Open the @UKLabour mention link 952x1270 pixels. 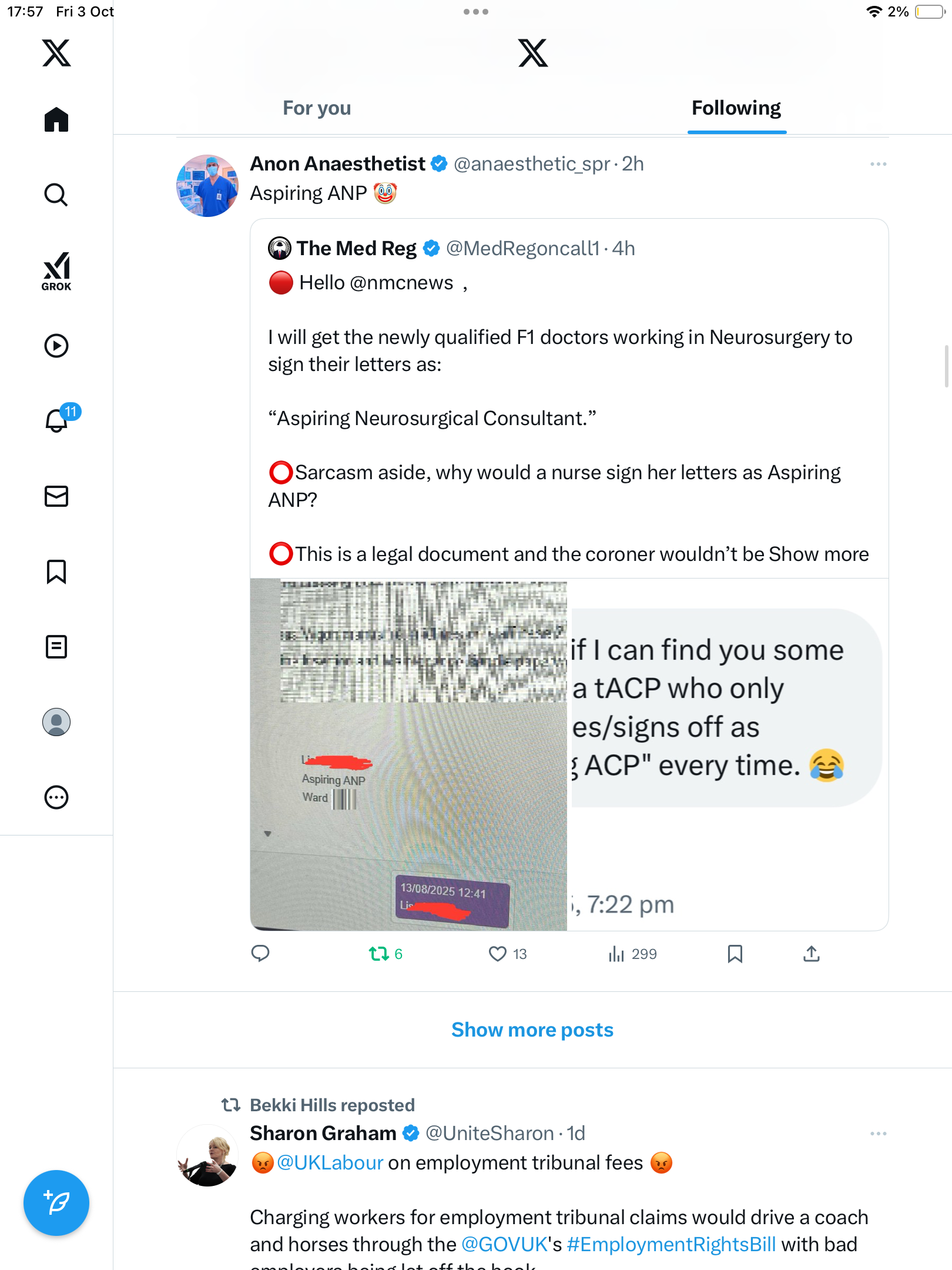[x=330, y=1163]
